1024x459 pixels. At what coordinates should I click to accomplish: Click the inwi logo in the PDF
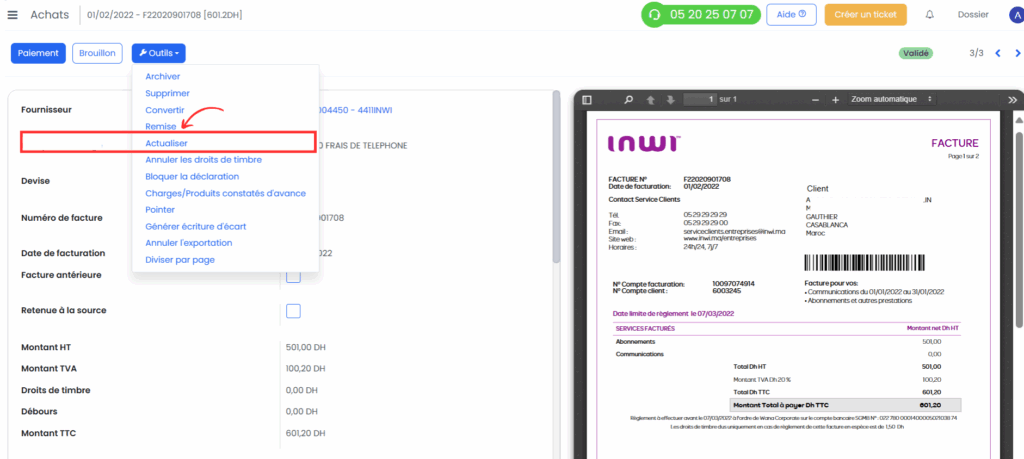coord(645,144)
